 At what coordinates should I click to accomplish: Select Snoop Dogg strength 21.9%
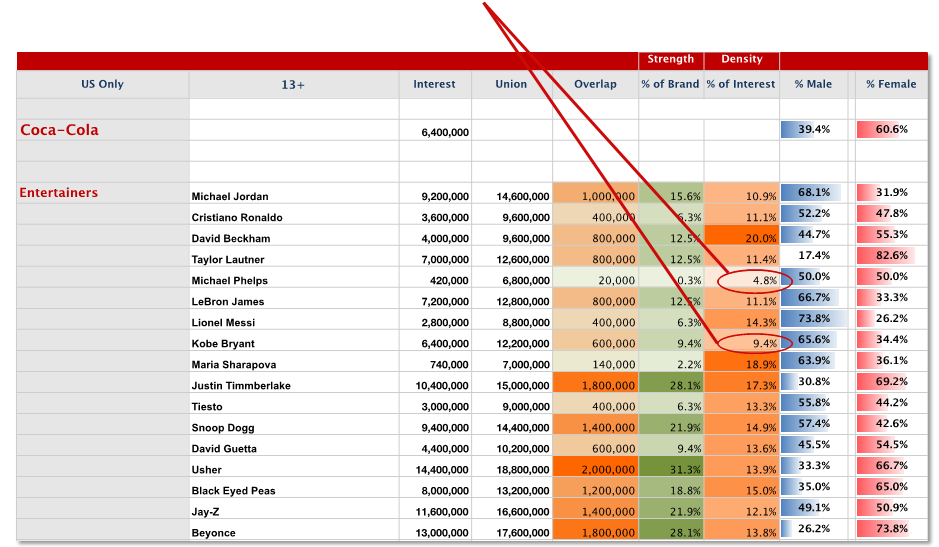[671, 425]
